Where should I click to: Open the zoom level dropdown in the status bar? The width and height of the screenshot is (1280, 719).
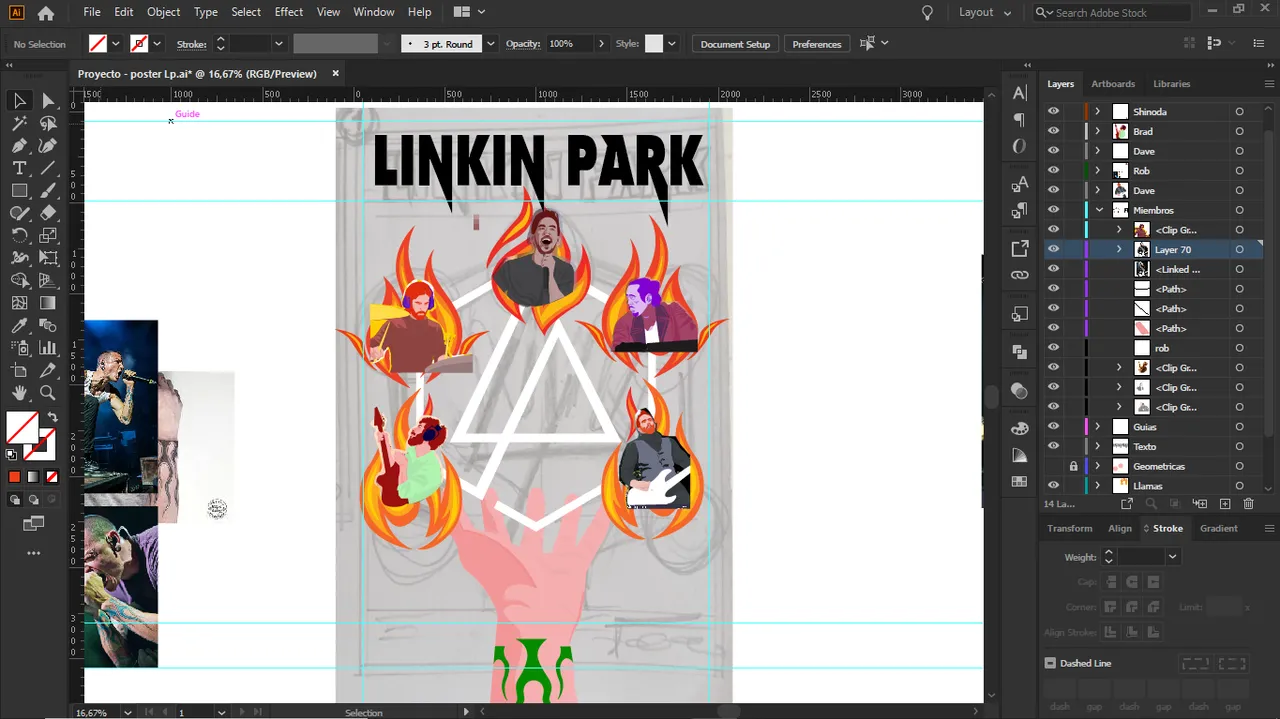[x=128, y=712]
